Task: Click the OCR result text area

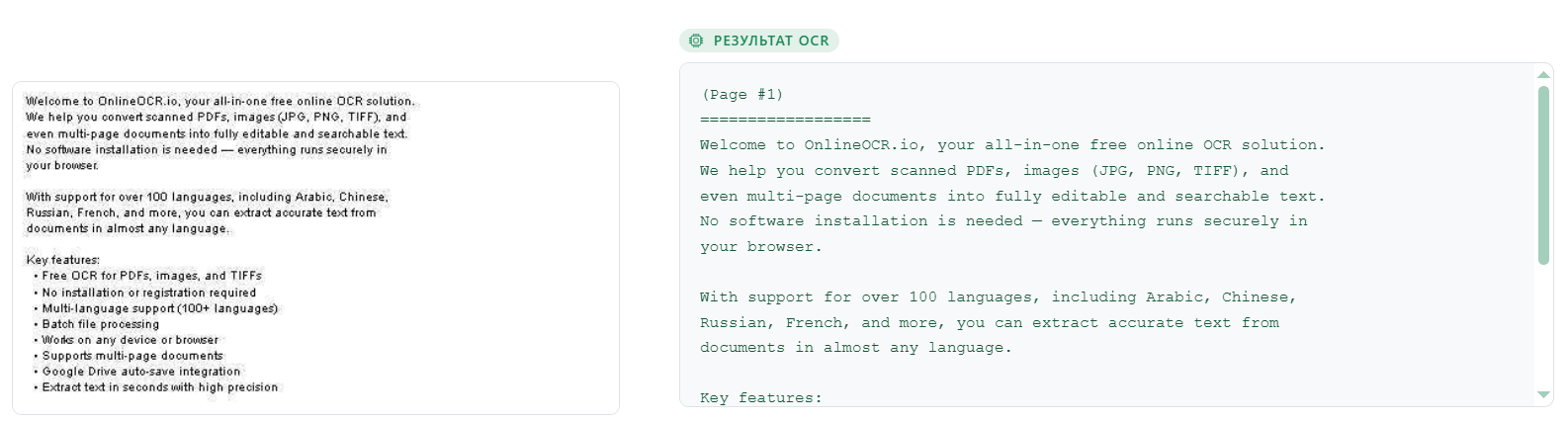Action: click(x=1107, y=234)
